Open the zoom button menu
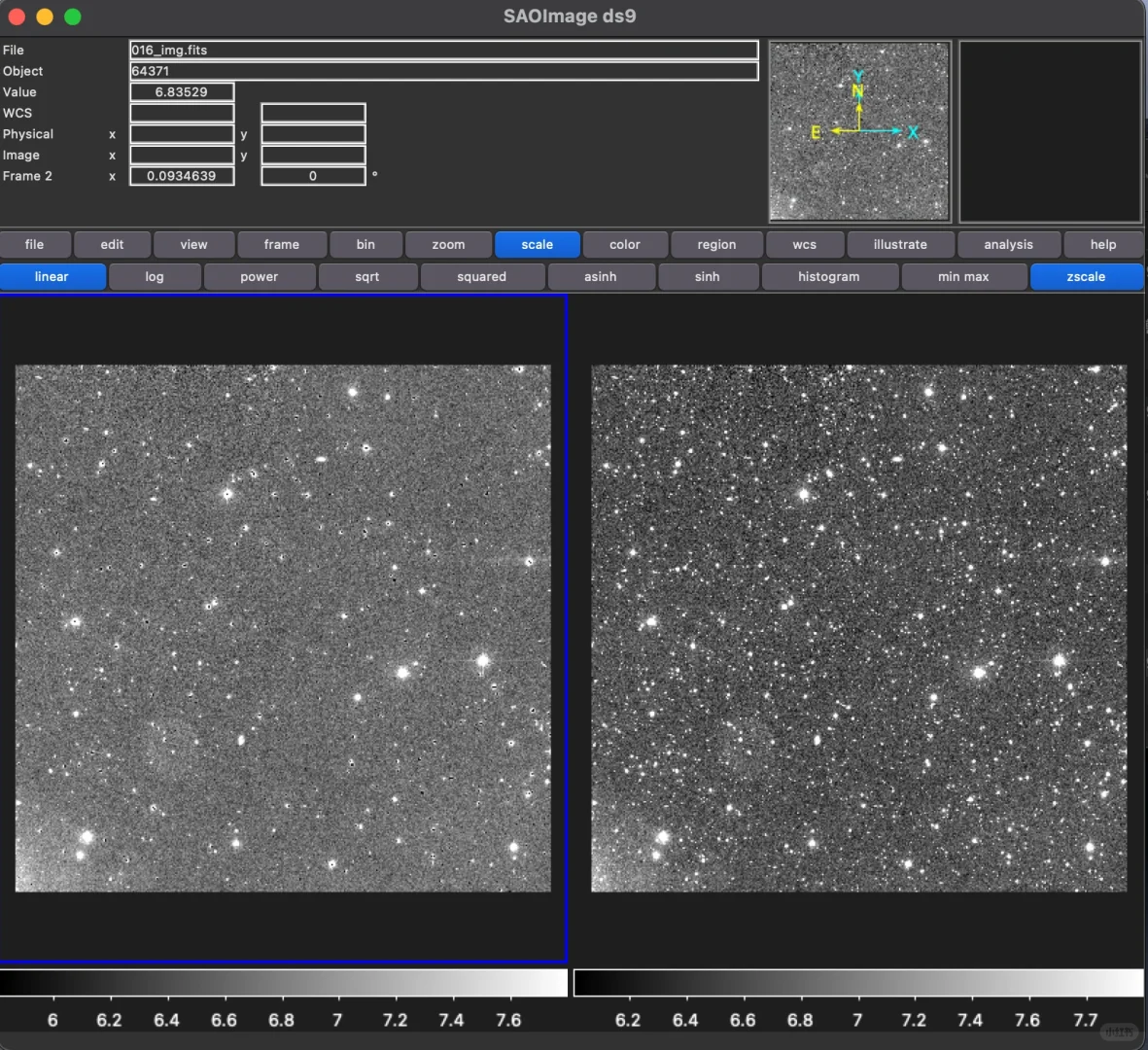Viewport: 1148px width, 1050px height. (448, 245)
